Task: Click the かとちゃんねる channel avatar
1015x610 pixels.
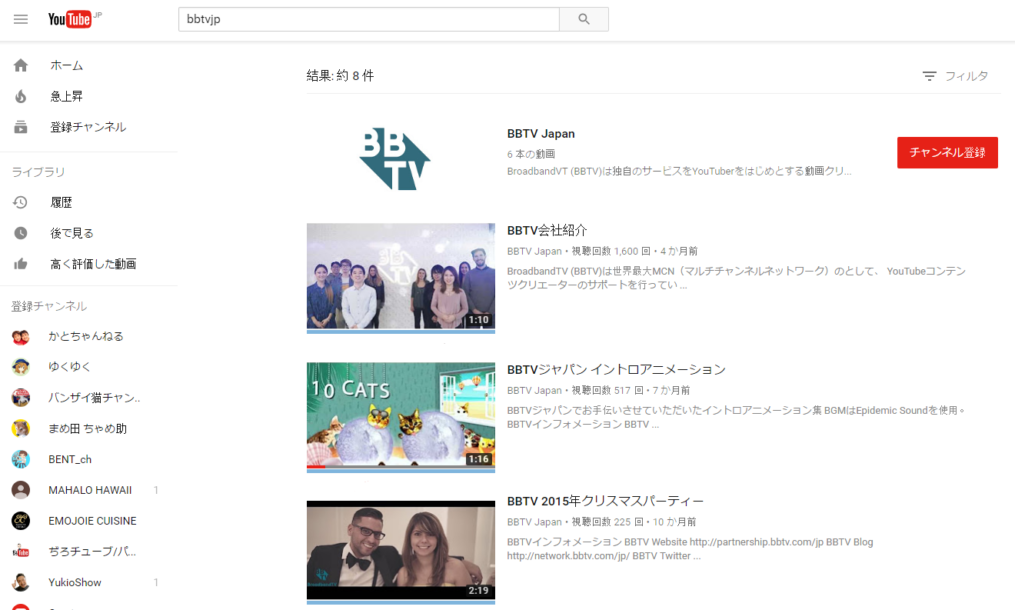Action: (21, 336)
